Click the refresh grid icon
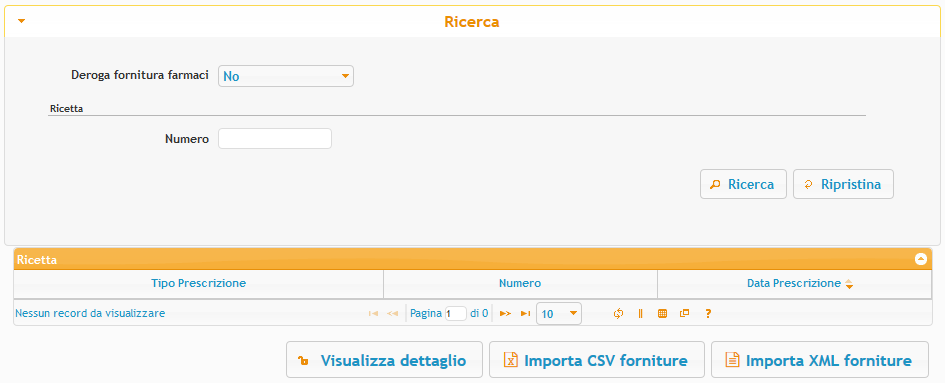945x383 pixels. coord(618,314)
